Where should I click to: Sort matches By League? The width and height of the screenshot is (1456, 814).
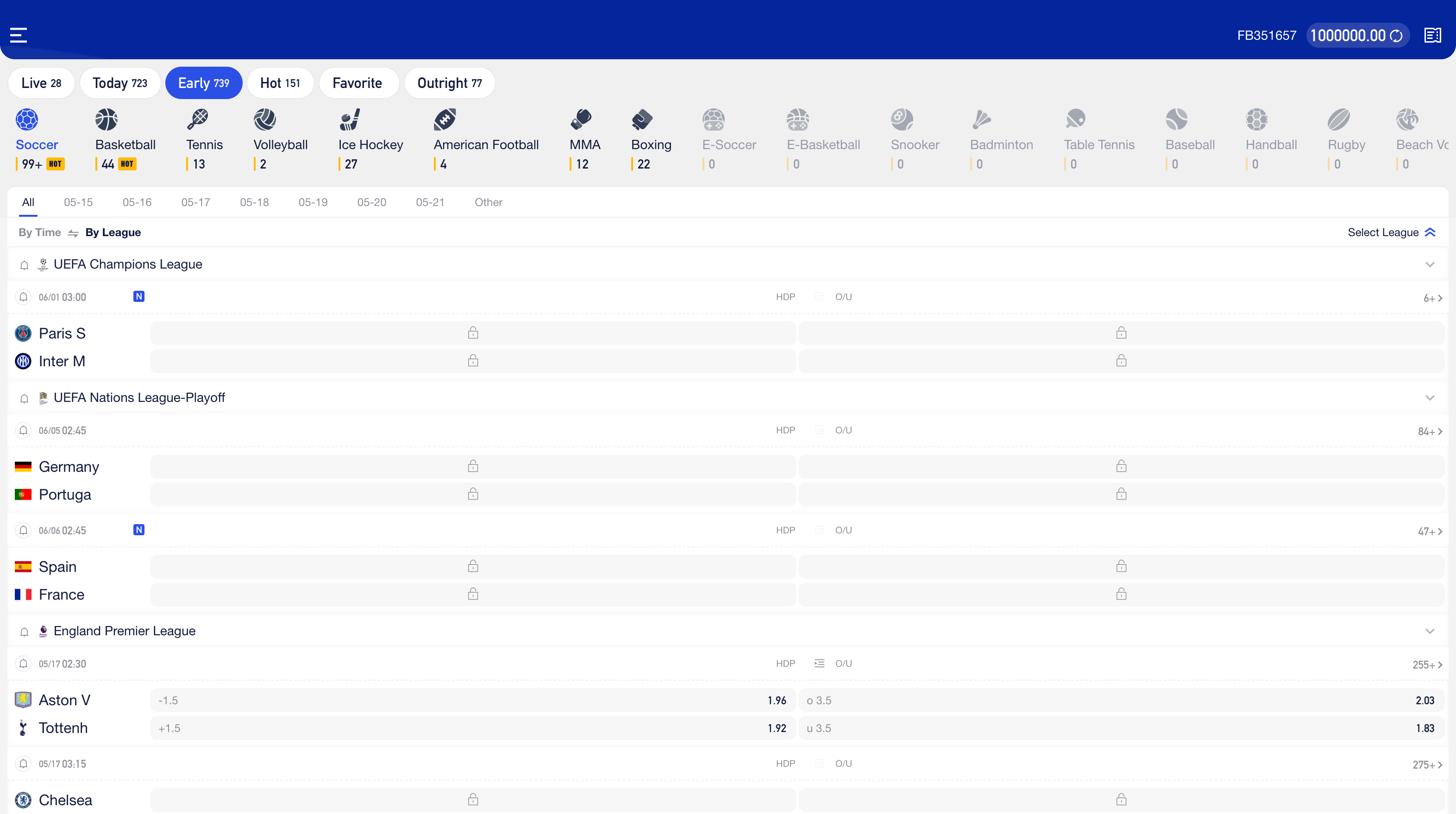113,232
